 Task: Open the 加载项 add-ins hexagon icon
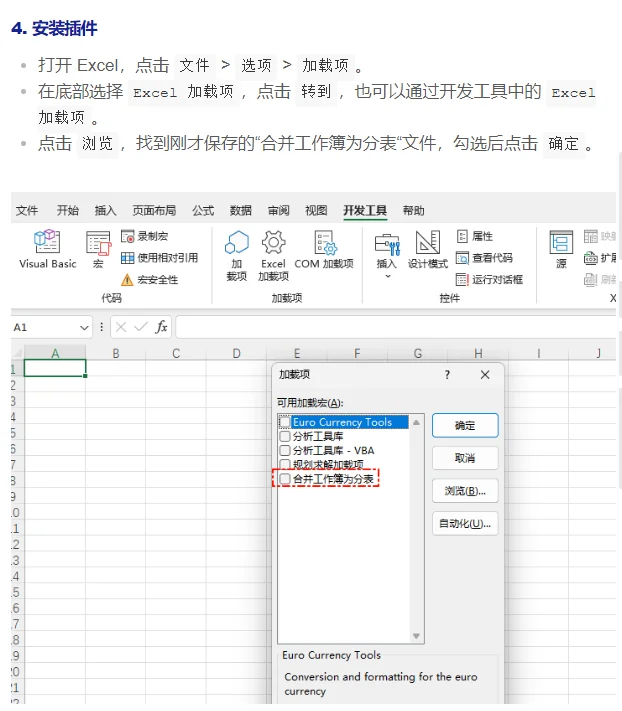(237, 255)
